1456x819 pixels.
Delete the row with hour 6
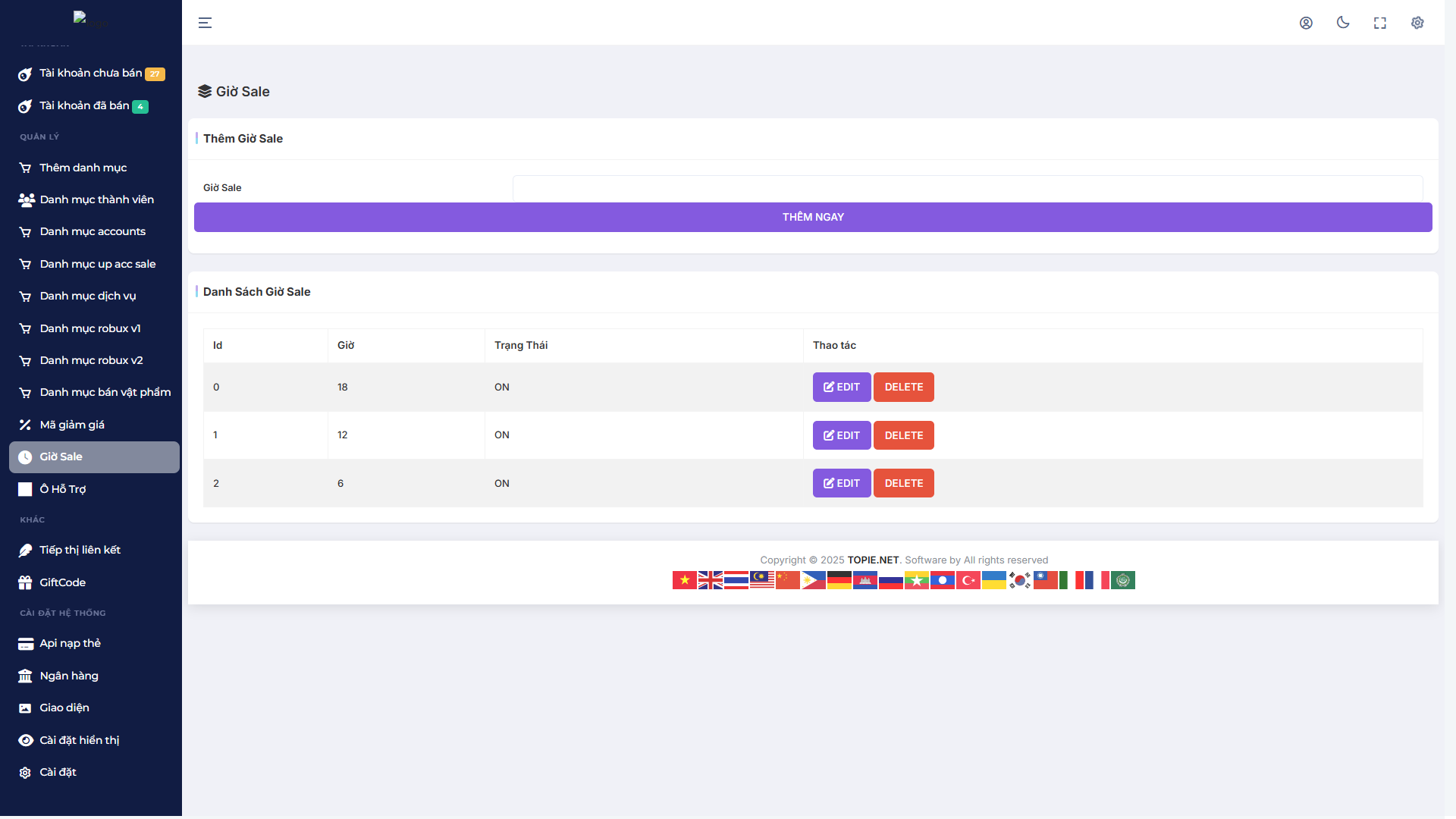903,483
